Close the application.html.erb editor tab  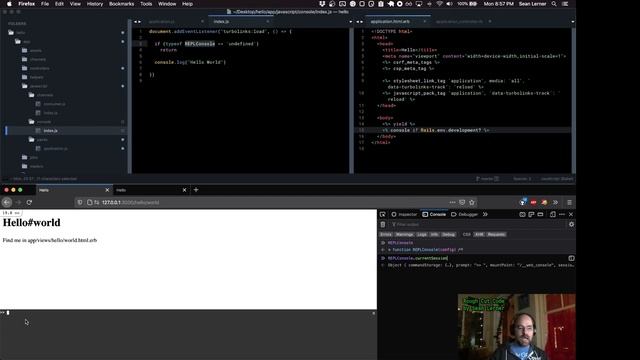(x=424, y=21)
